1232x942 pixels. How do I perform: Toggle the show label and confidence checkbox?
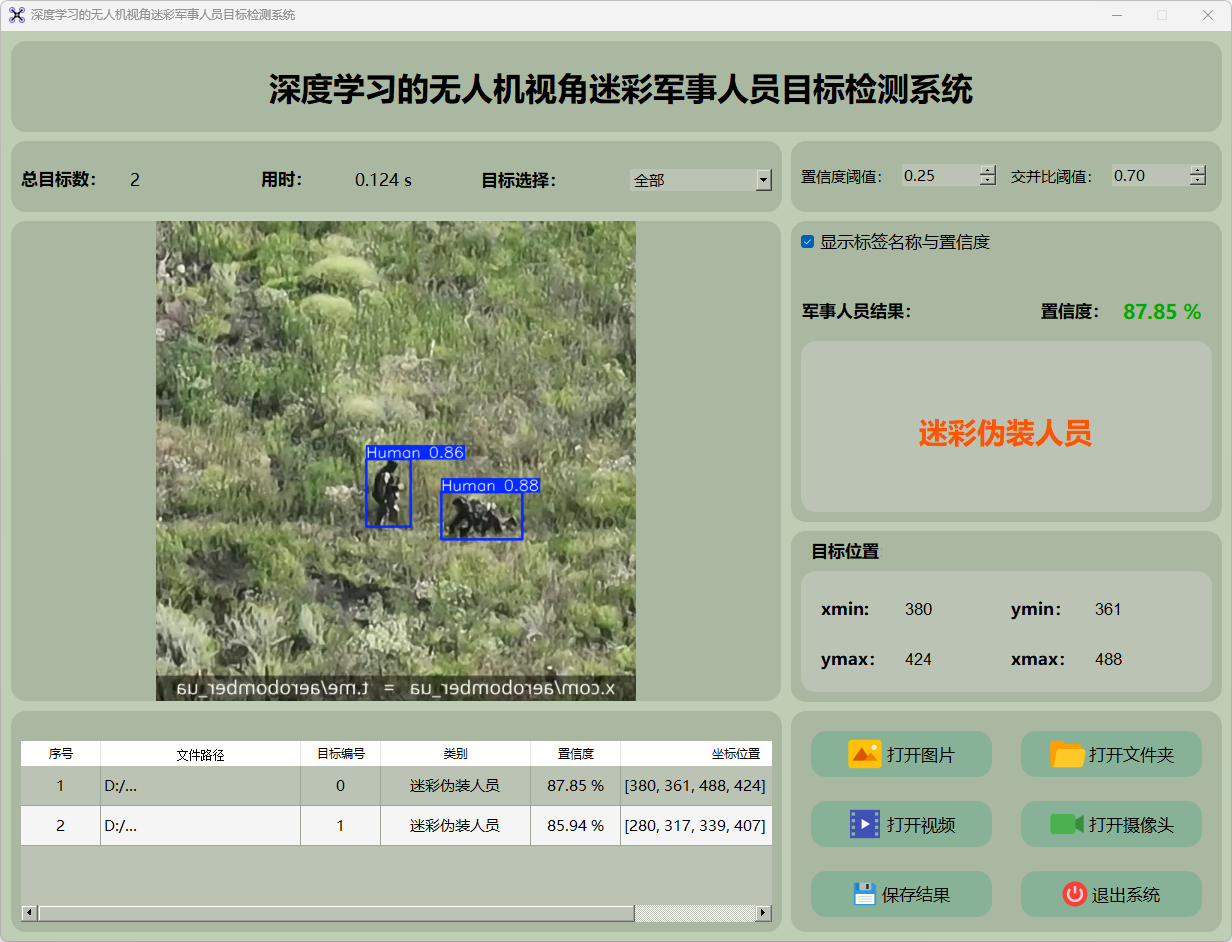[808, 242]
